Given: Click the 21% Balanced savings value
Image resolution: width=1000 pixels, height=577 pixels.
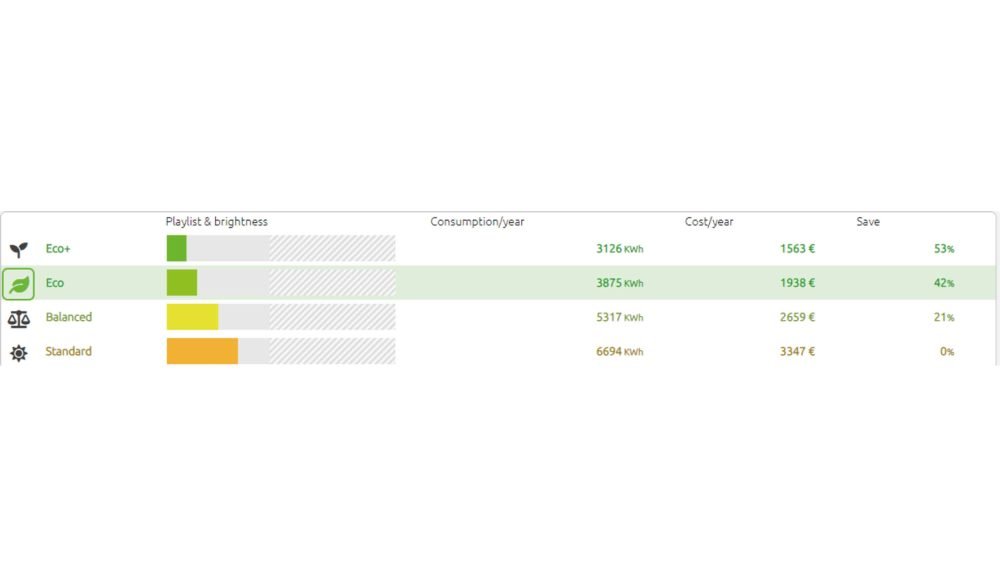Looking at the screenshot, I should click(943, 317).
